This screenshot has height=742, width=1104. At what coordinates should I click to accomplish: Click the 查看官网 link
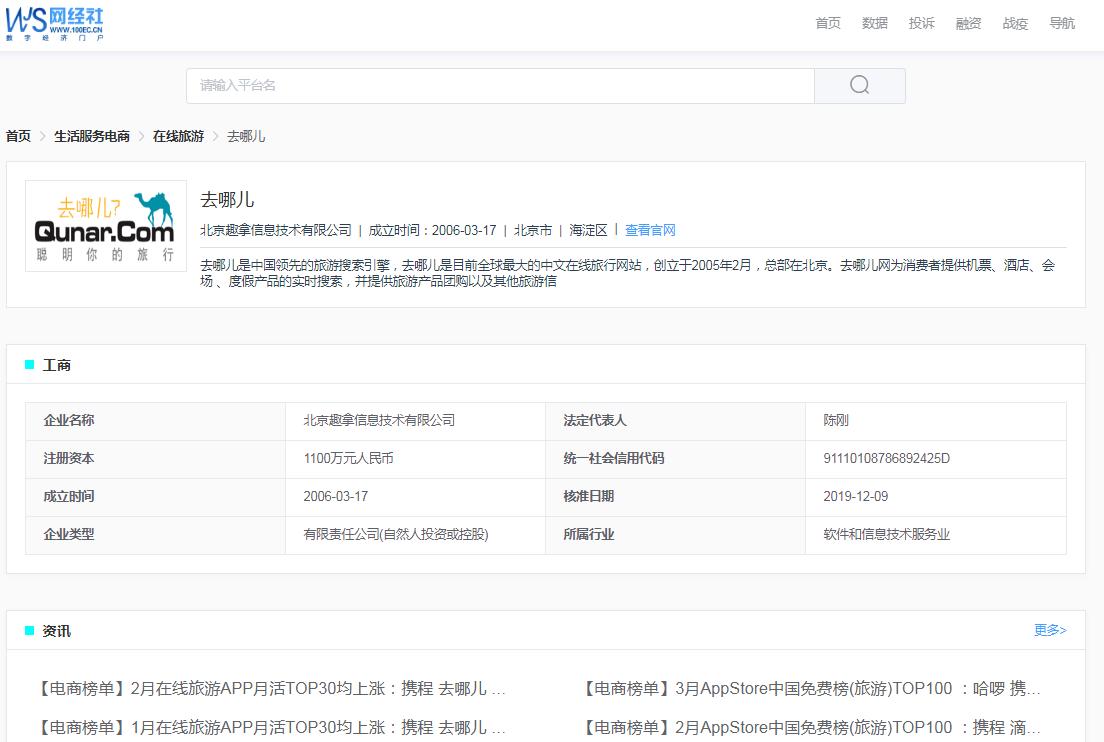650,229
